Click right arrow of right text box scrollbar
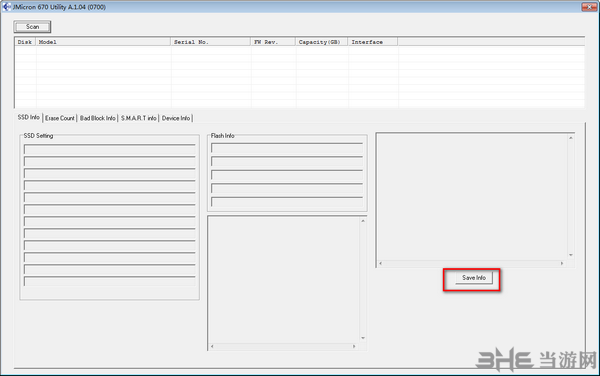Screen dimensions: 600x376 point(562,264)
